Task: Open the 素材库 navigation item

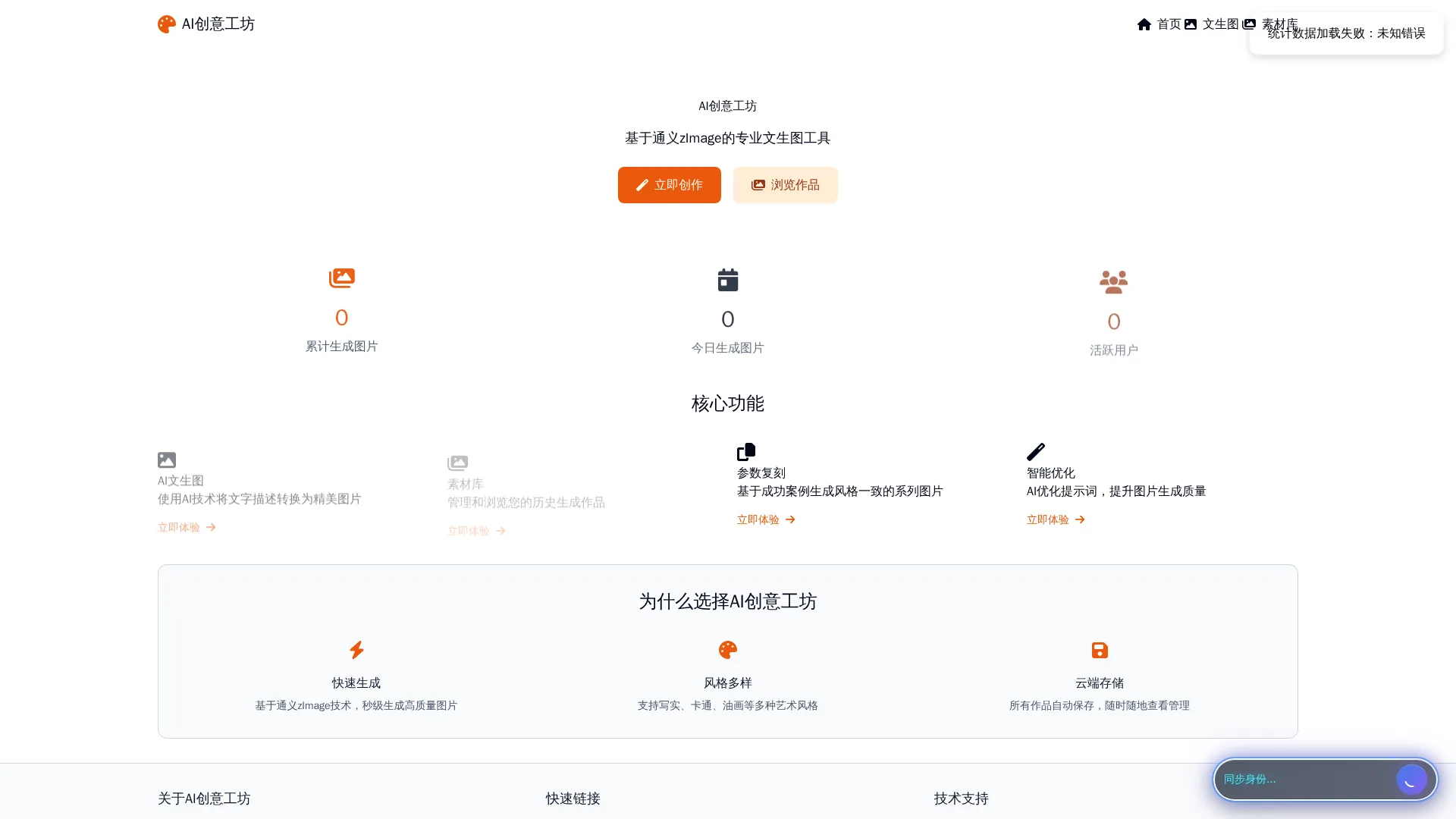Action: [1279, 24]
